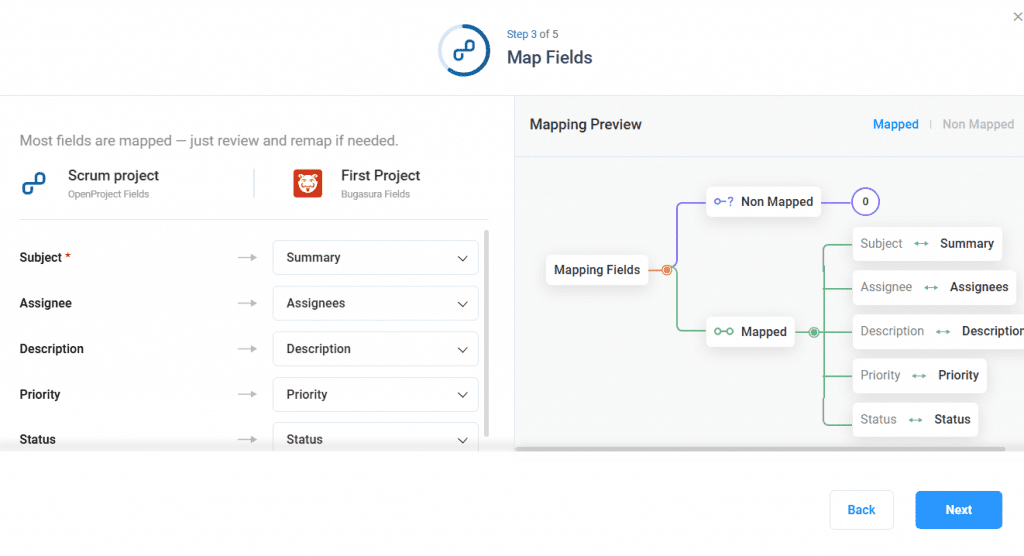Open the Status mapping dropdown
Image resolution: width=1024 pixels, height=556 pixels.
tap(375, 439)
